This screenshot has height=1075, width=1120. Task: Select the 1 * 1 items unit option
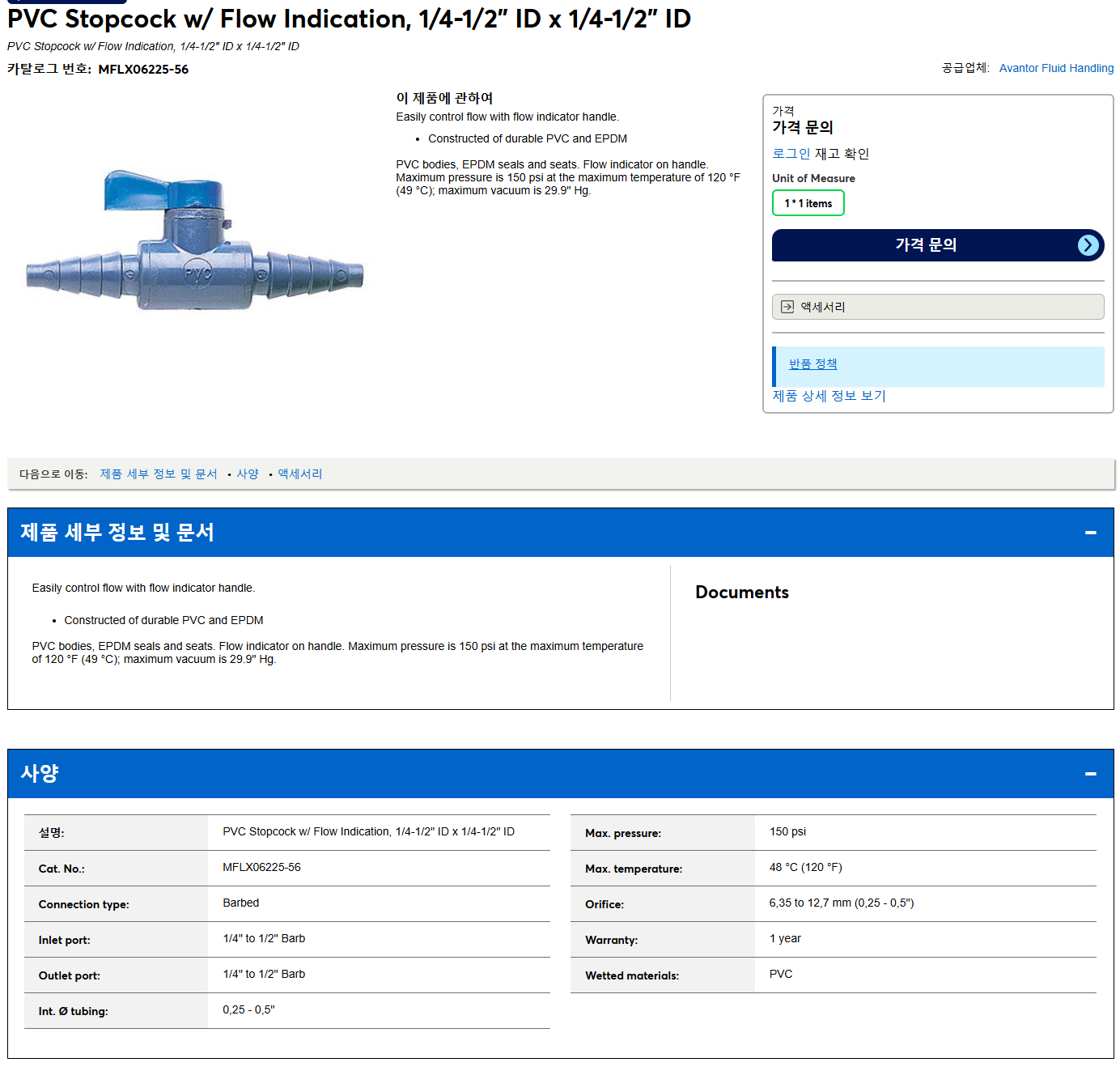(808, 203)
